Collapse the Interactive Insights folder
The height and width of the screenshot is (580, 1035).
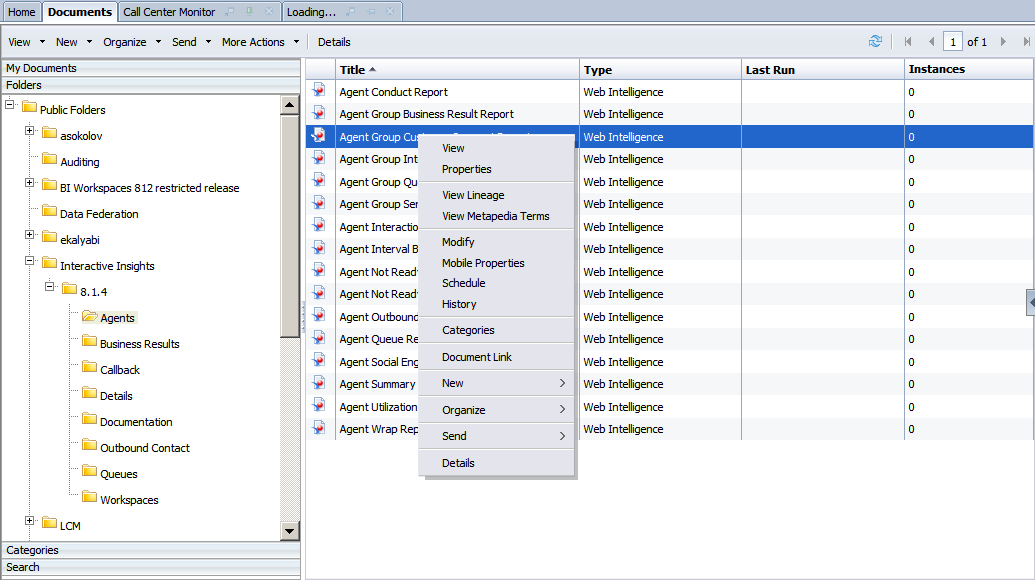(x=30, y=261)
